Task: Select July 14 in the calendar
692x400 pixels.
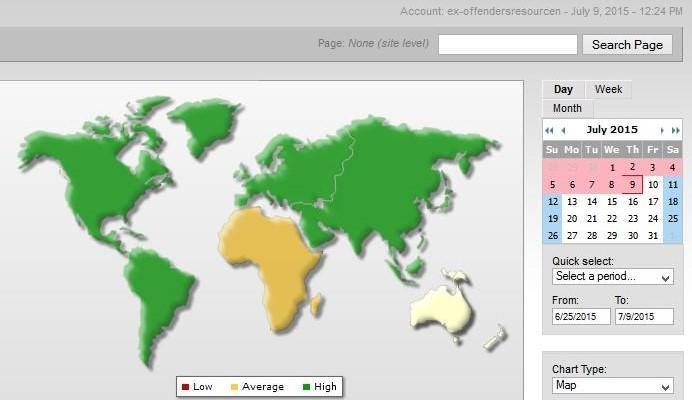Action: pyautogui.click(x=592, y=202)
